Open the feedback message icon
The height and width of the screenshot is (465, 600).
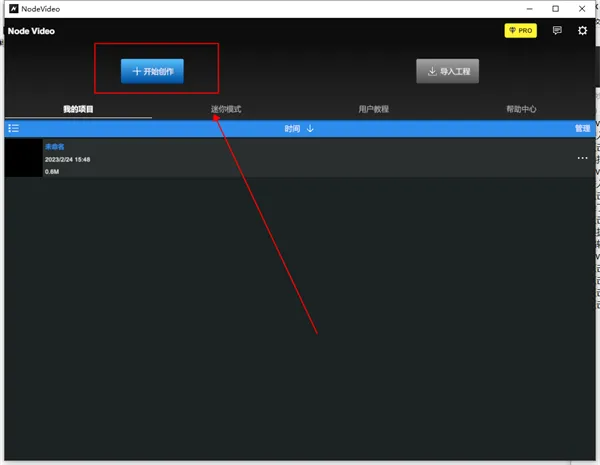coord(557,30)
